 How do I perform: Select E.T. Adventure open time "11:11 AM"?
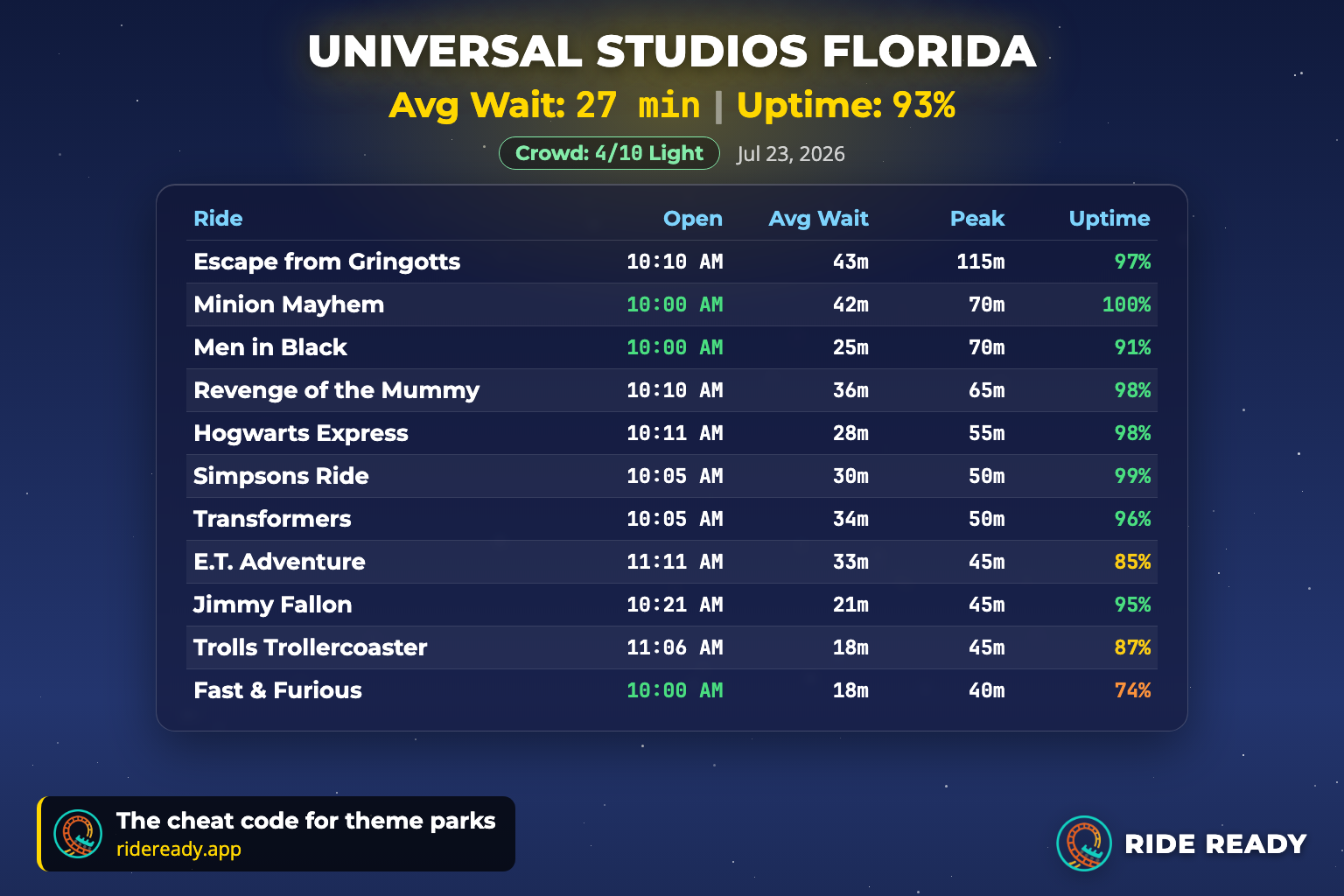675,562
